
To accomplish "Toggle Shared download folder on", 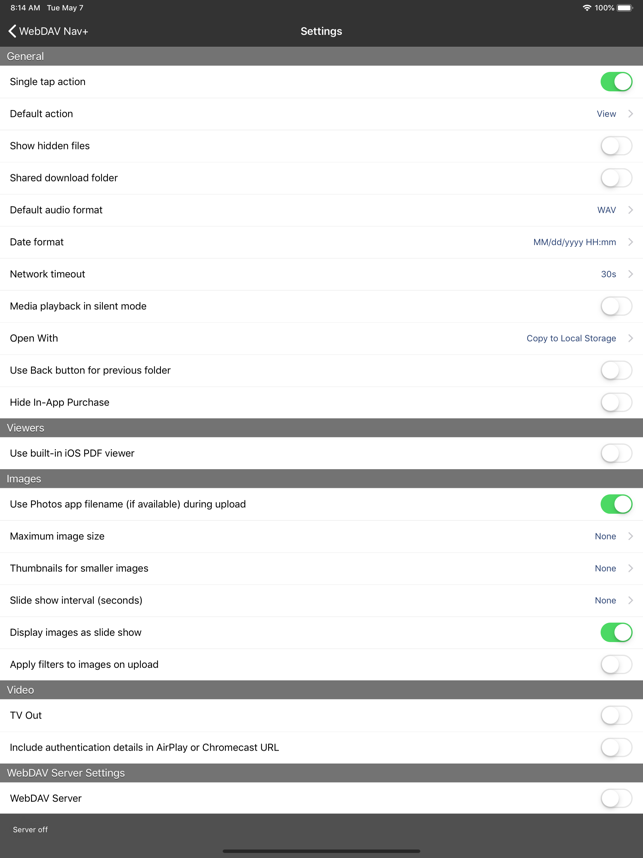I will click(616, 178).
